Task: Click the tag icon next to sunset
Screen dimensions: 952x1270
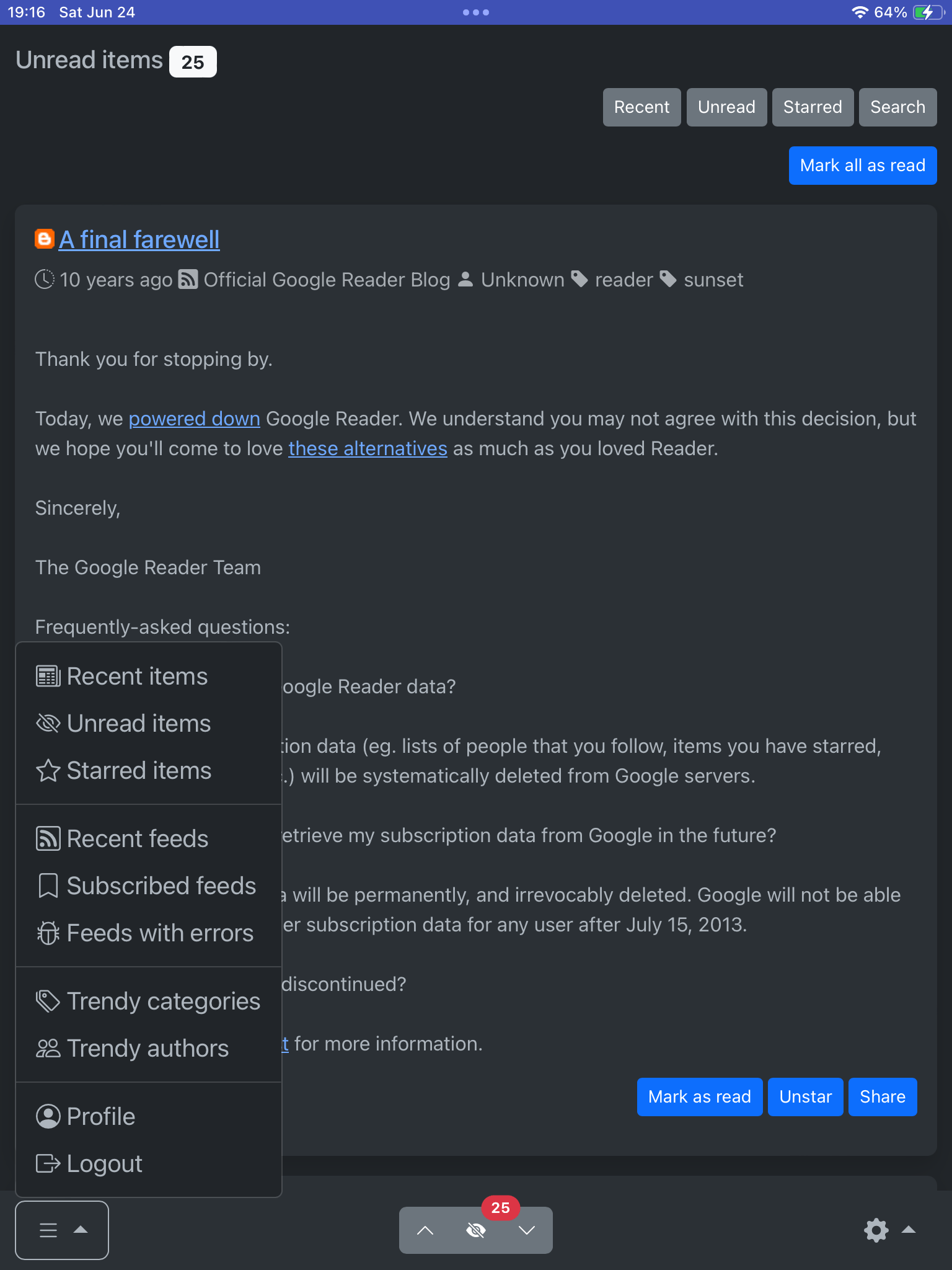Action: [x=668, y=280]
